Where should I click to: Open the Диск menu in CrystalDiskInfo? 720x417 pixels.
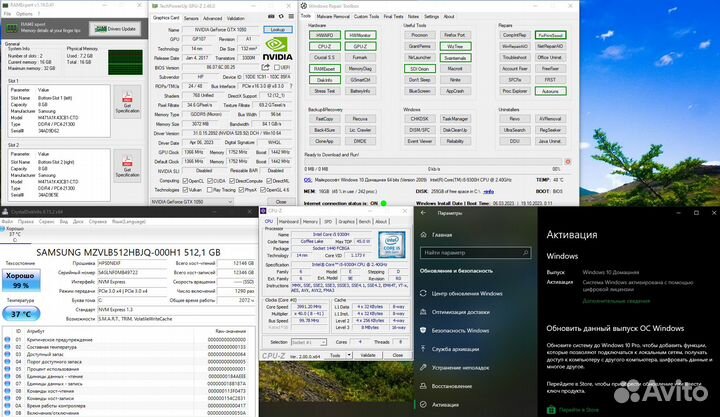pos(78,221)
